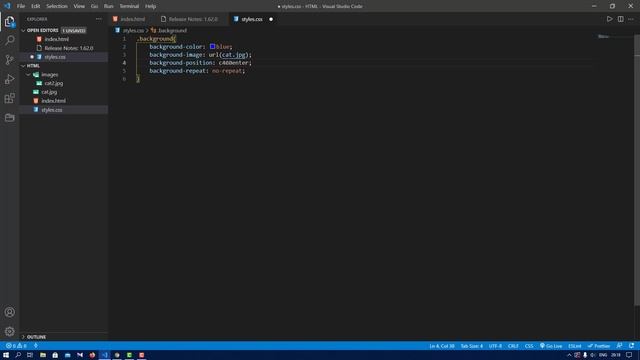Click the microphone tray icon
The width and height of the screenshot is (640, 360).
tap(585, 355)
